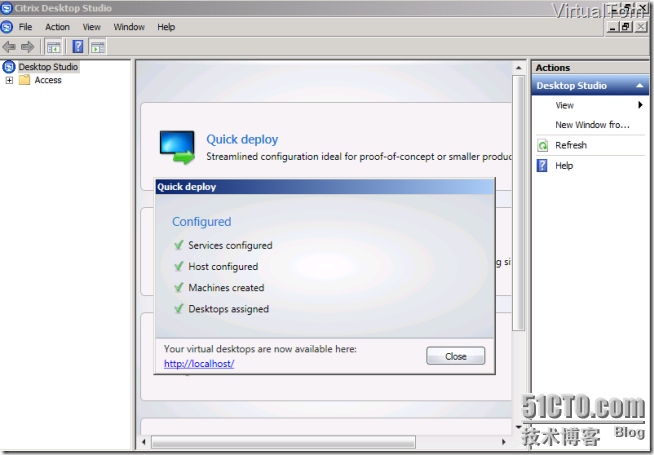Click the horizontal scrollbar left arrow

pyautogui.click(x=144, y=442)
